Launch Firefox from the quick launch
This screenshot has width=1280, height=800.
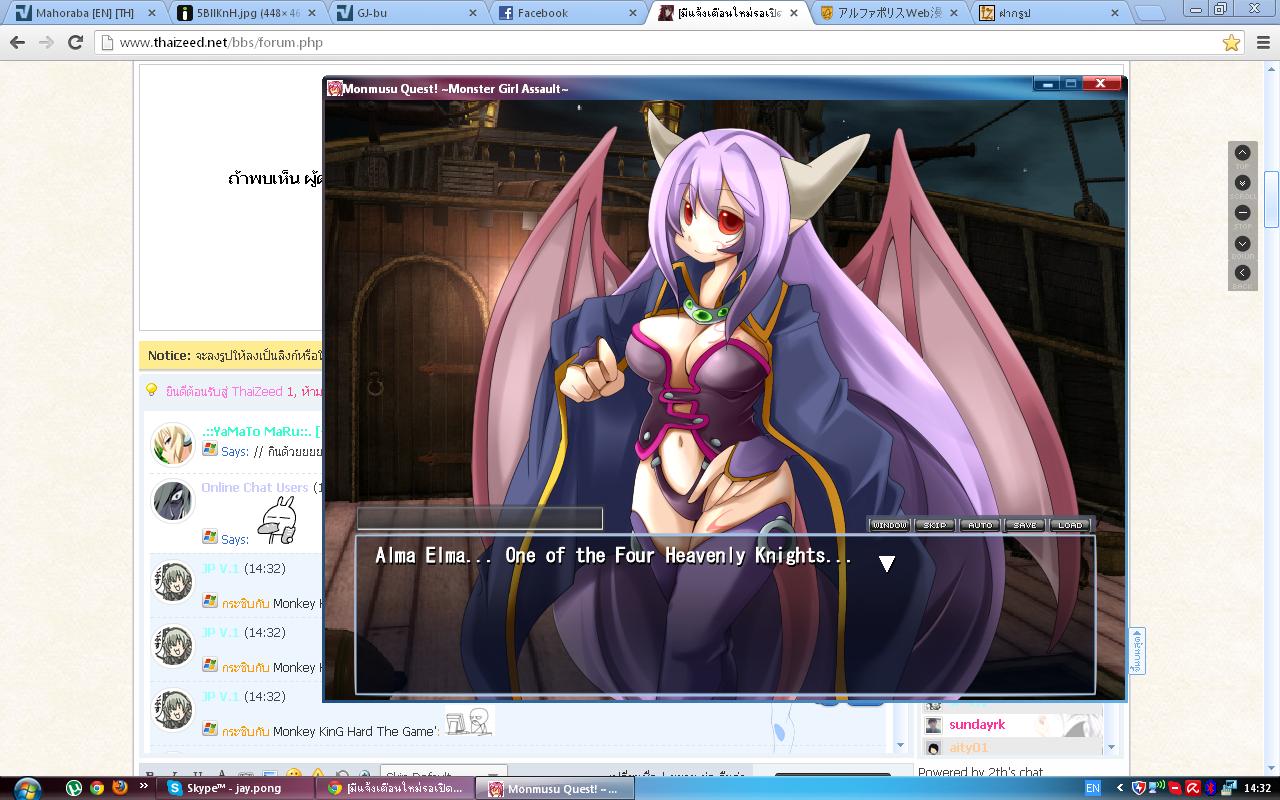[120, 788]
